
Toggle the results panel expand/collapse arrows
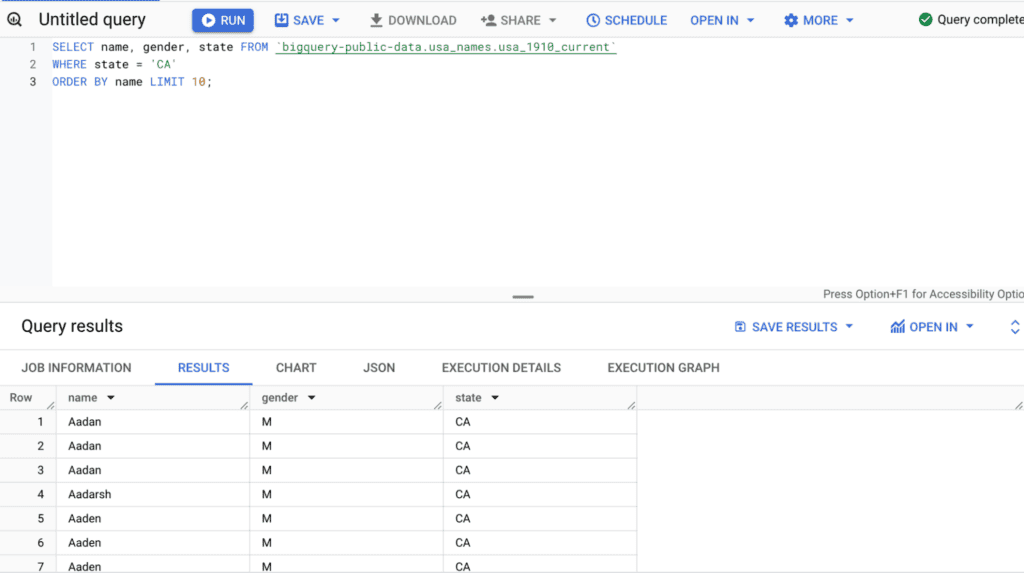tap(1015, 327)
